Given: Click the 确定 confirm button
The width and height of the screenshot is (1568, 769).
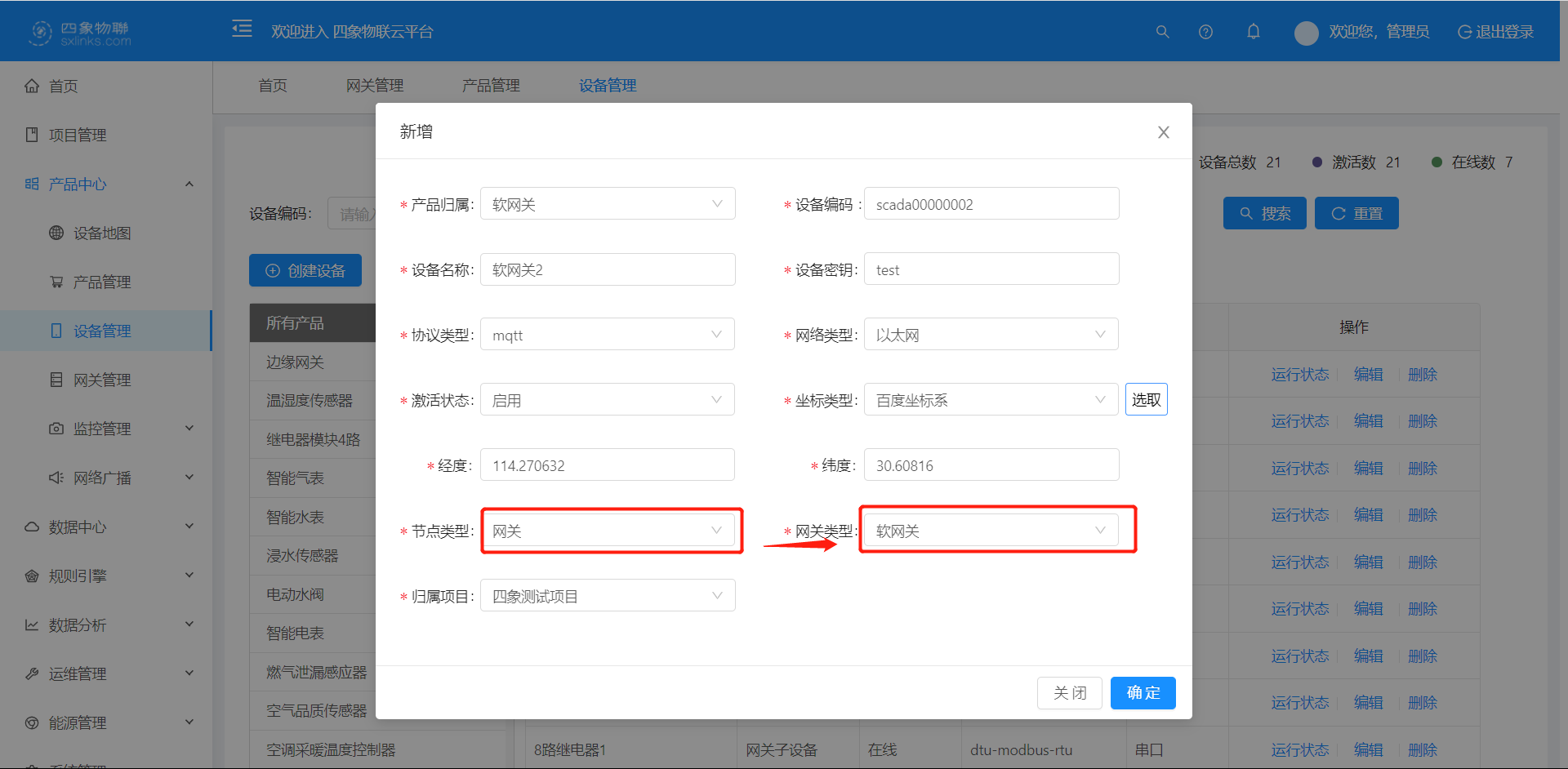Looking at the screenshot, I should coord(1143,692).
